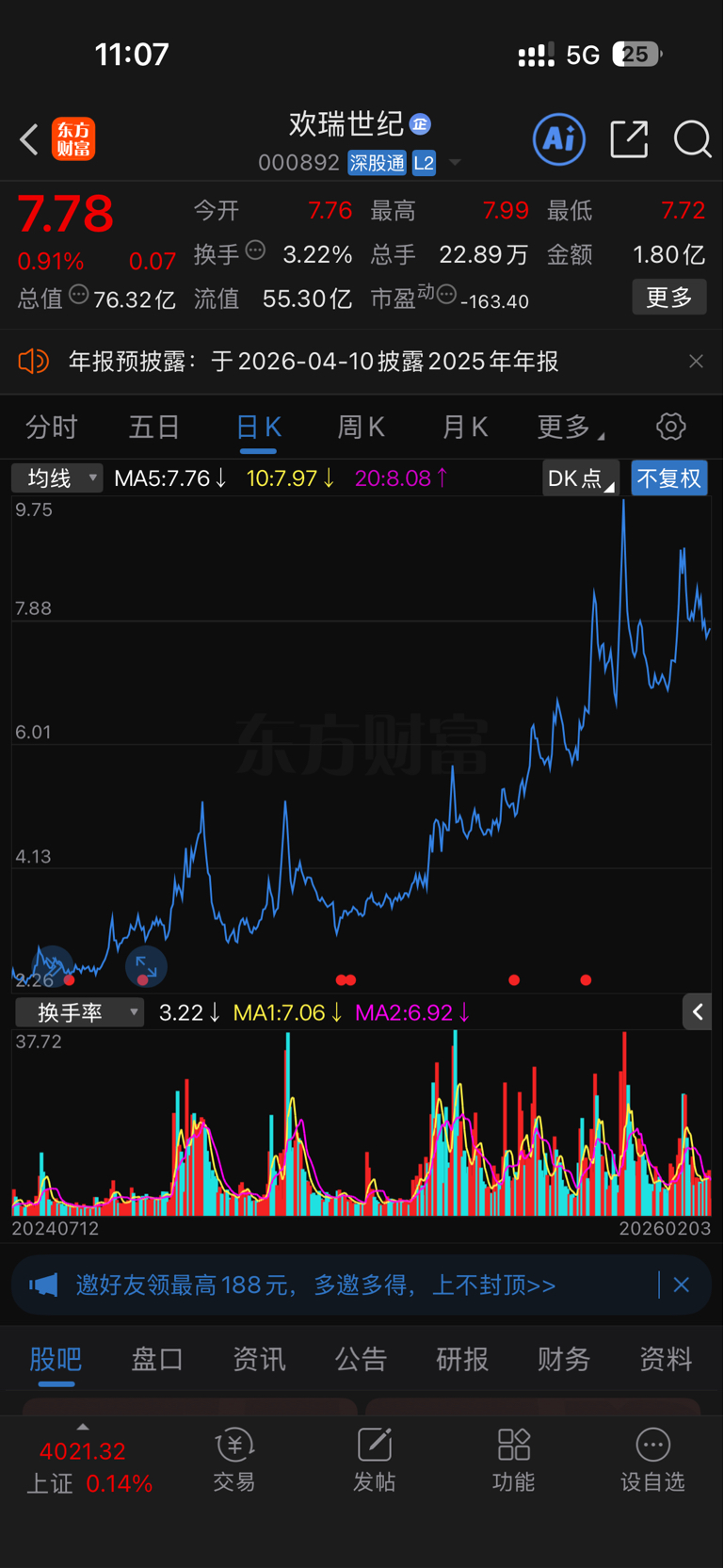Switch to 公告 tab
724x1568 pixels.
click(x=361, y=1359)
